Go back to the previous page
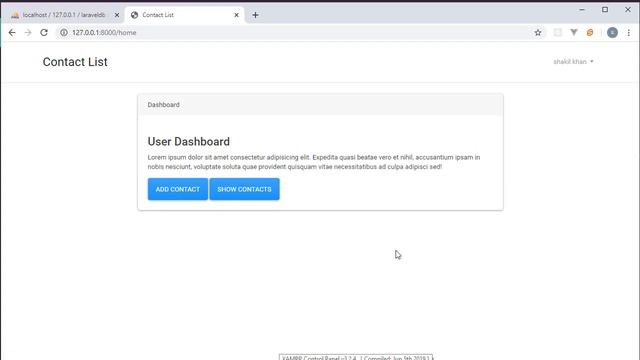The height and width of the screenshot is (360, 640). pos(12,33)
